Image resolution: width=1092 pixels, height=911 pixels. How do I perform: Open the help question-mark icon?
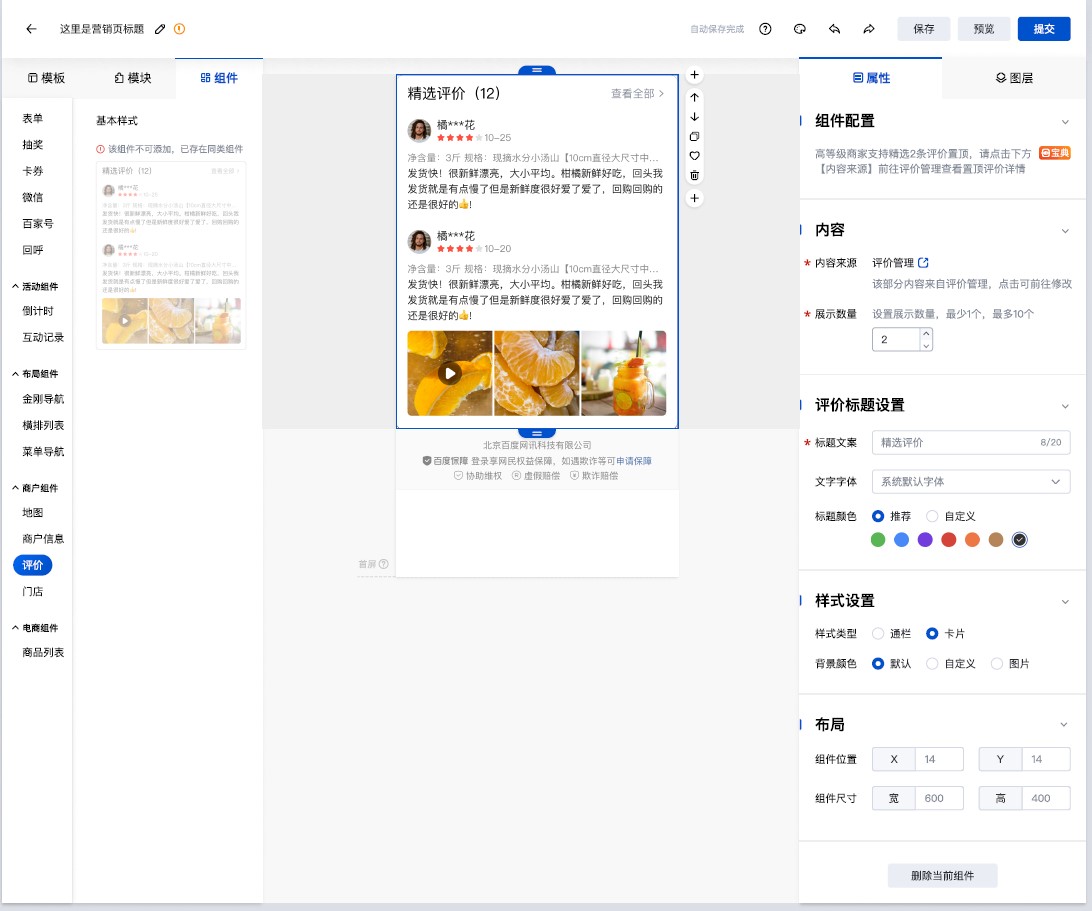click(765, 29)
